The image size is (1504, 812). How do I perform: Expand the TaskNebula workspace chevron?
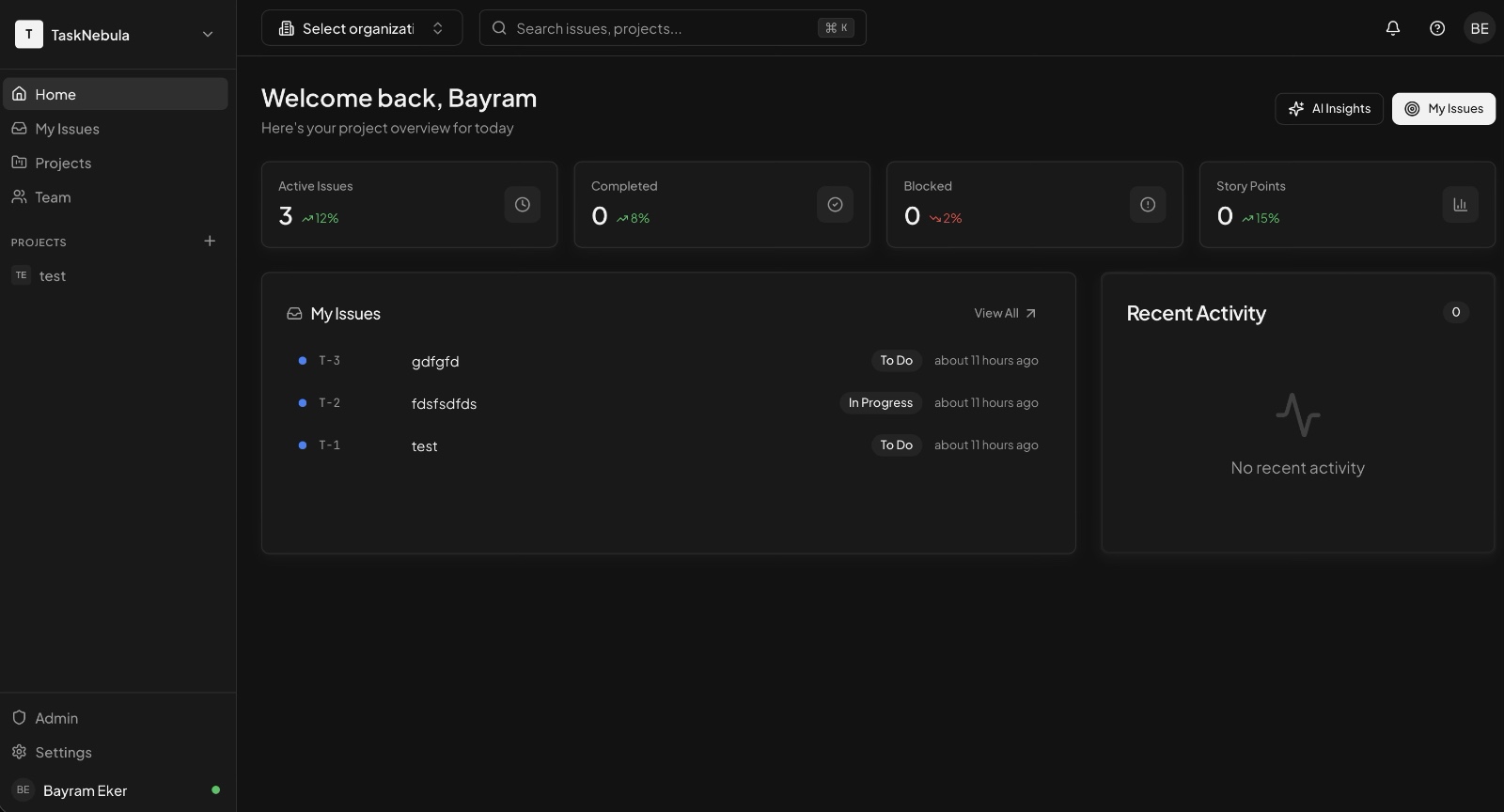tap(208, 35)
